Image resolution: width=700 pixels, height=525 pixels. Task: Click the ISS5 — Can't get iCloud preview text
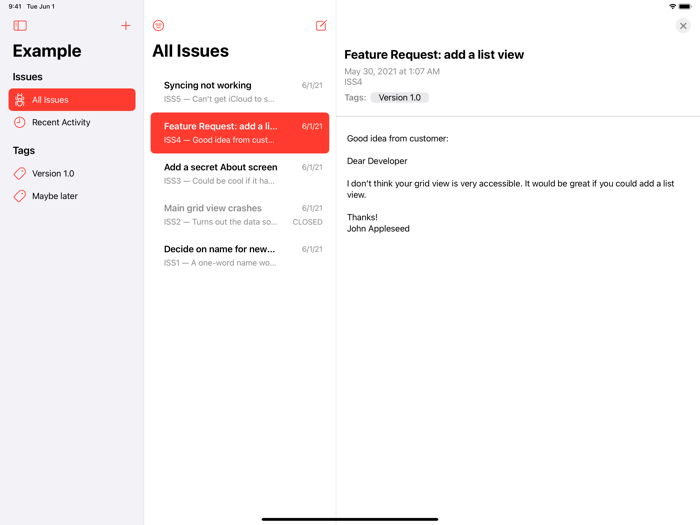[x=219, y=99]
